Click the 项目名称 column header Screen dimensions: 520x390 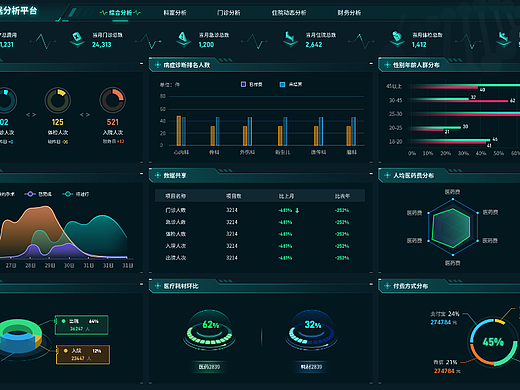click(x=176, y=196)
